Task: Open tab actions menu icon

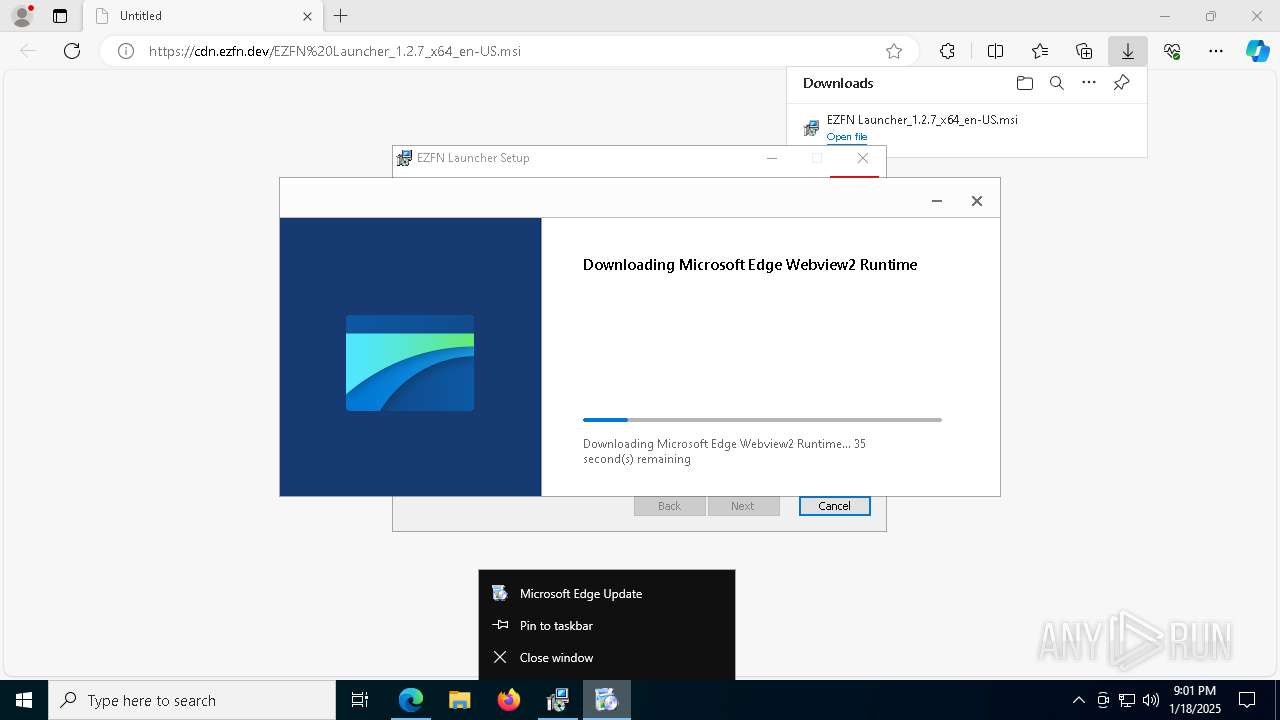Action: pos(60,16)
